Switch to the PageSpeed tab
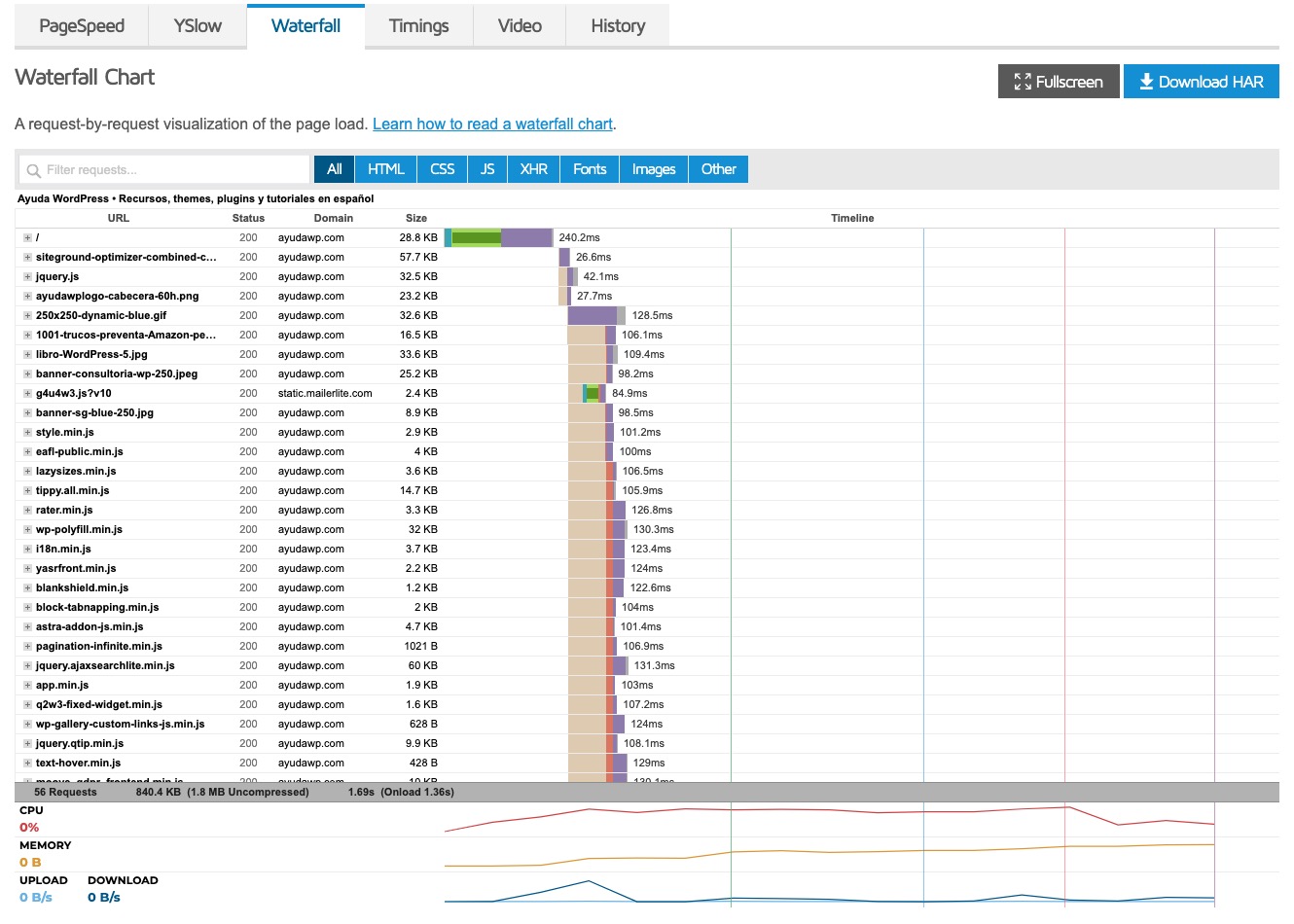The width and height of the screenshot is (1294, 924). click(82, 26)
